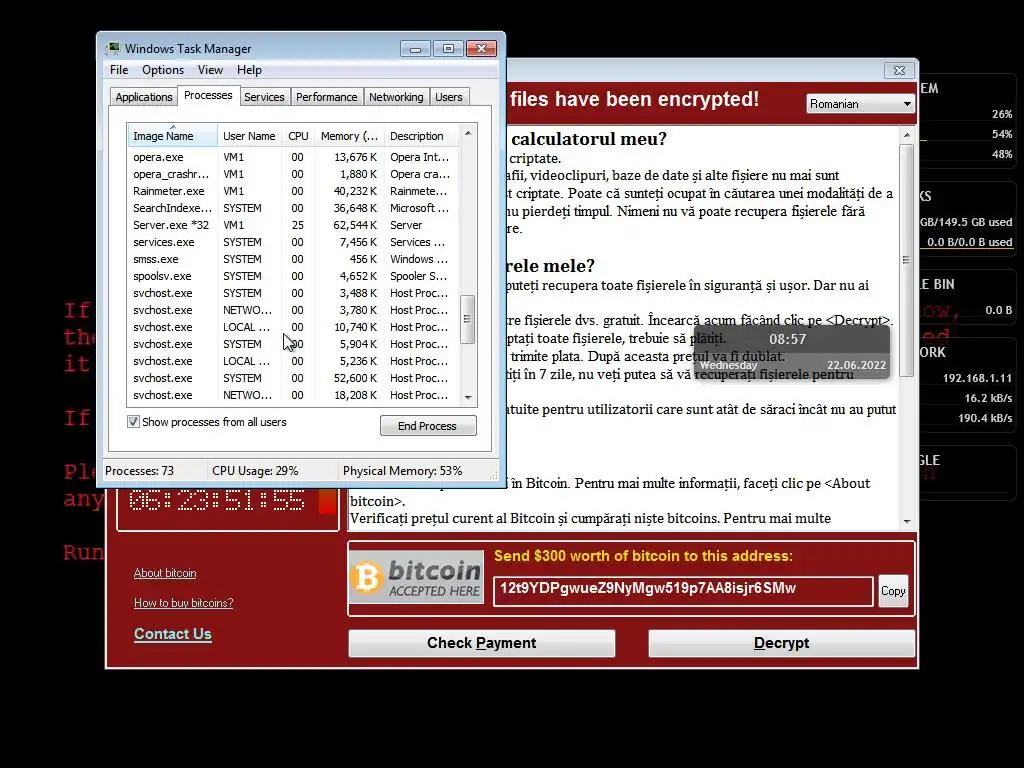The width and height of the screenshot is (1024, 768).
Task: Click the ransom note scrollbar thumb
Action: (906, 260)
